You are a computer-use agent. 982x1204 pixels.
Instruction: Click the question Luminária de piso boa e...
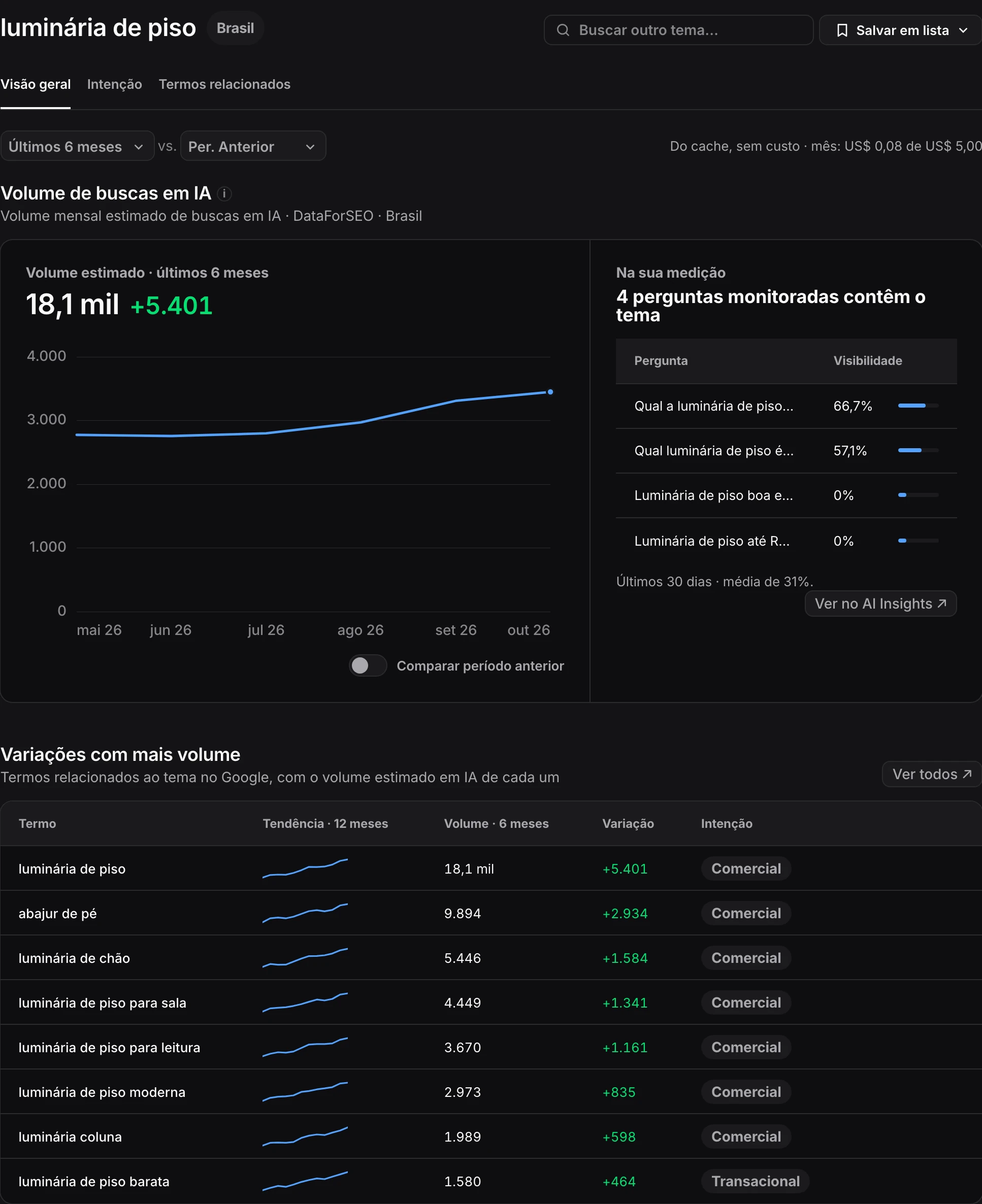click(713, 495)
